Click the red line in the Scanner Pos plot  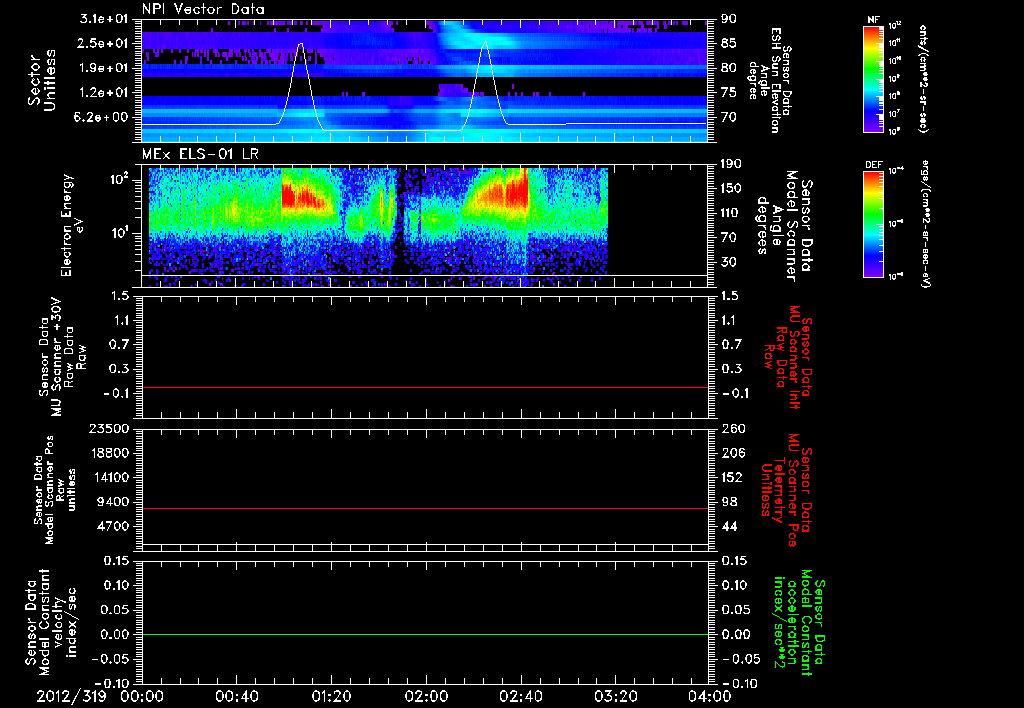tap(424, 508)
